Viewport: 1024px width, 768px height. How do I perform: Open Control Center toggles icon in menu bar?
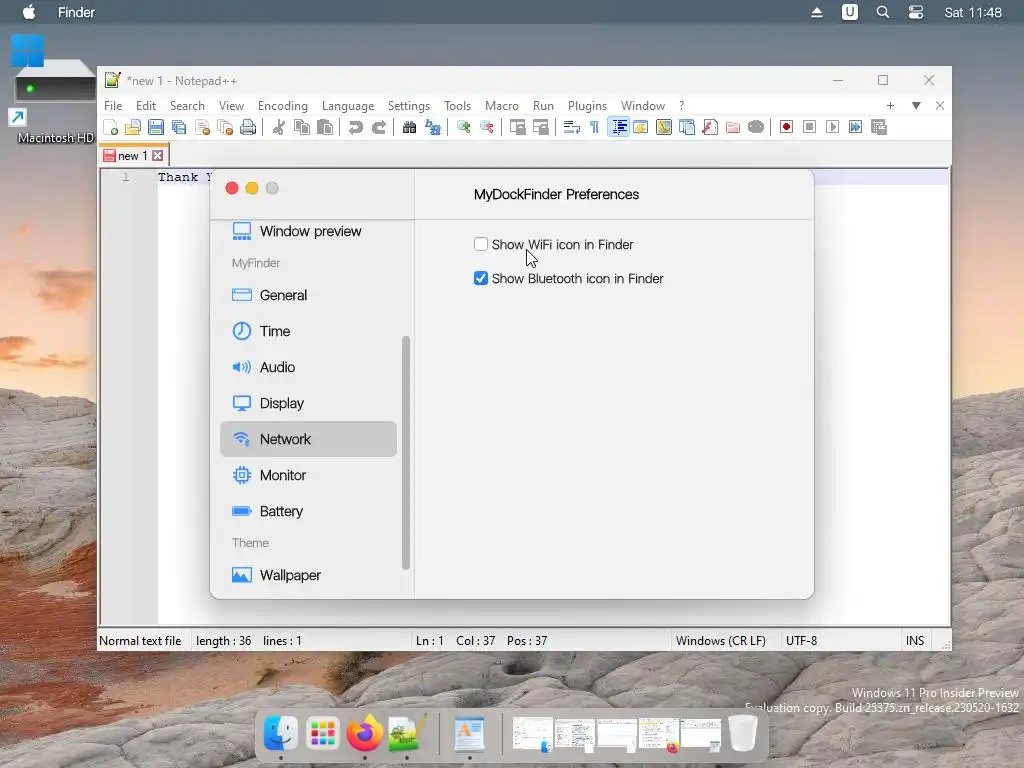pyautogui.click(x=916, y=12)
